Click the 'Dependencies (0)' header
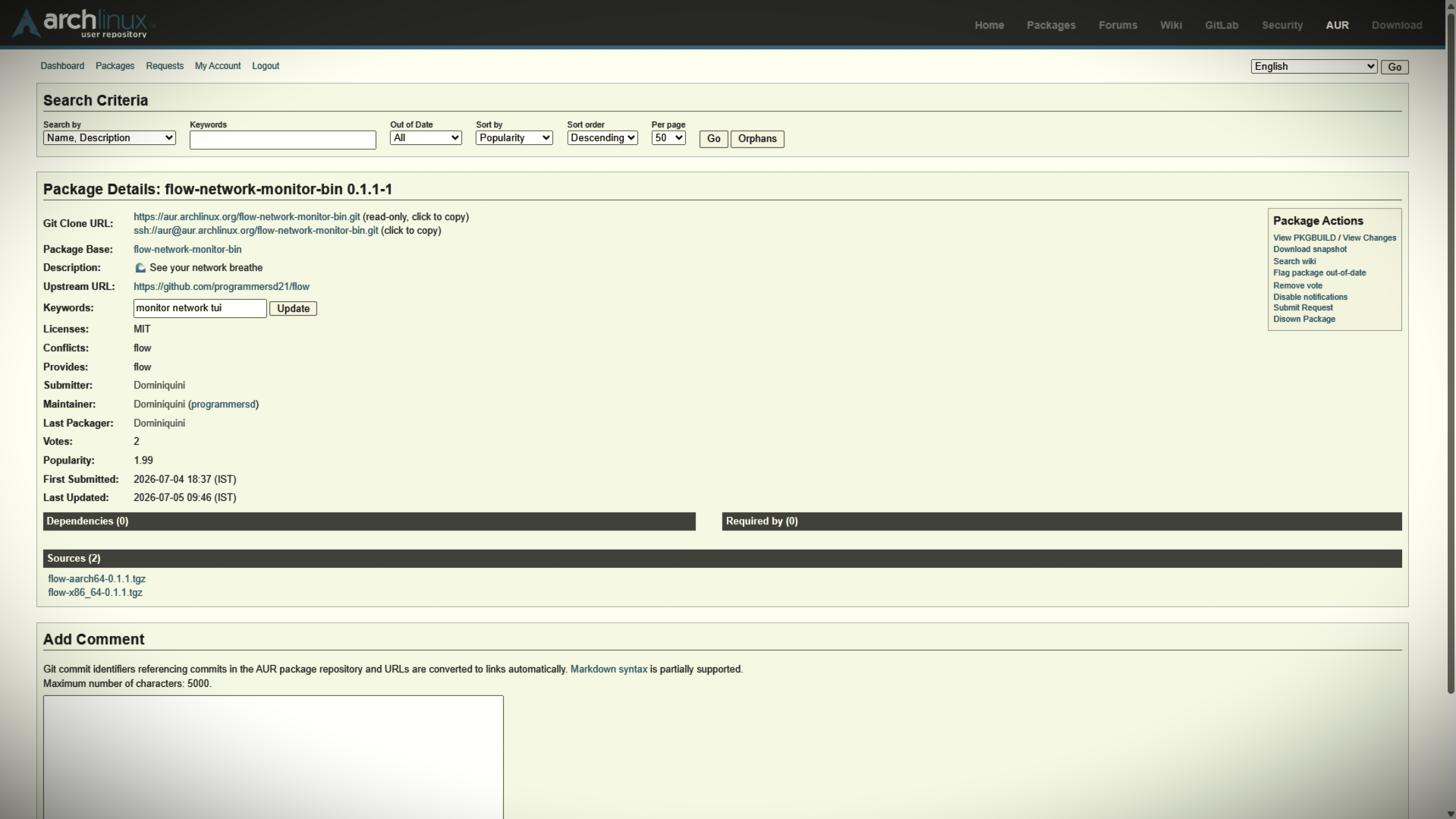The width and height of the screenshot is (1456, 819). (370, 521)
